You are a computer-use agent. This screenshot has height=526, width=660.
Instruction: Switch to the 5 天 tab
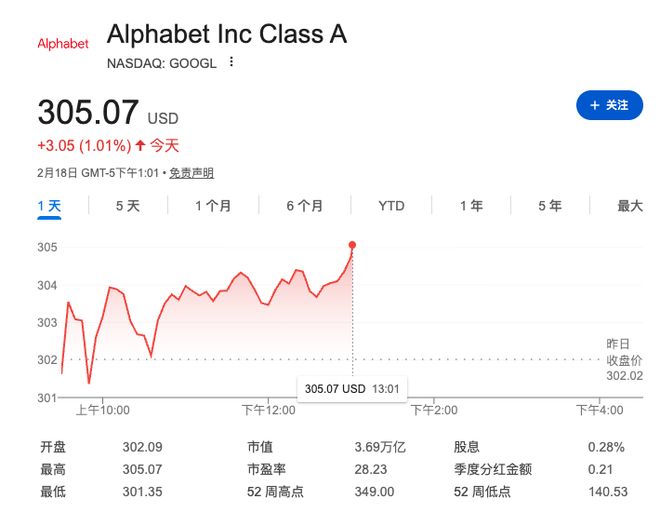[128, 206]
